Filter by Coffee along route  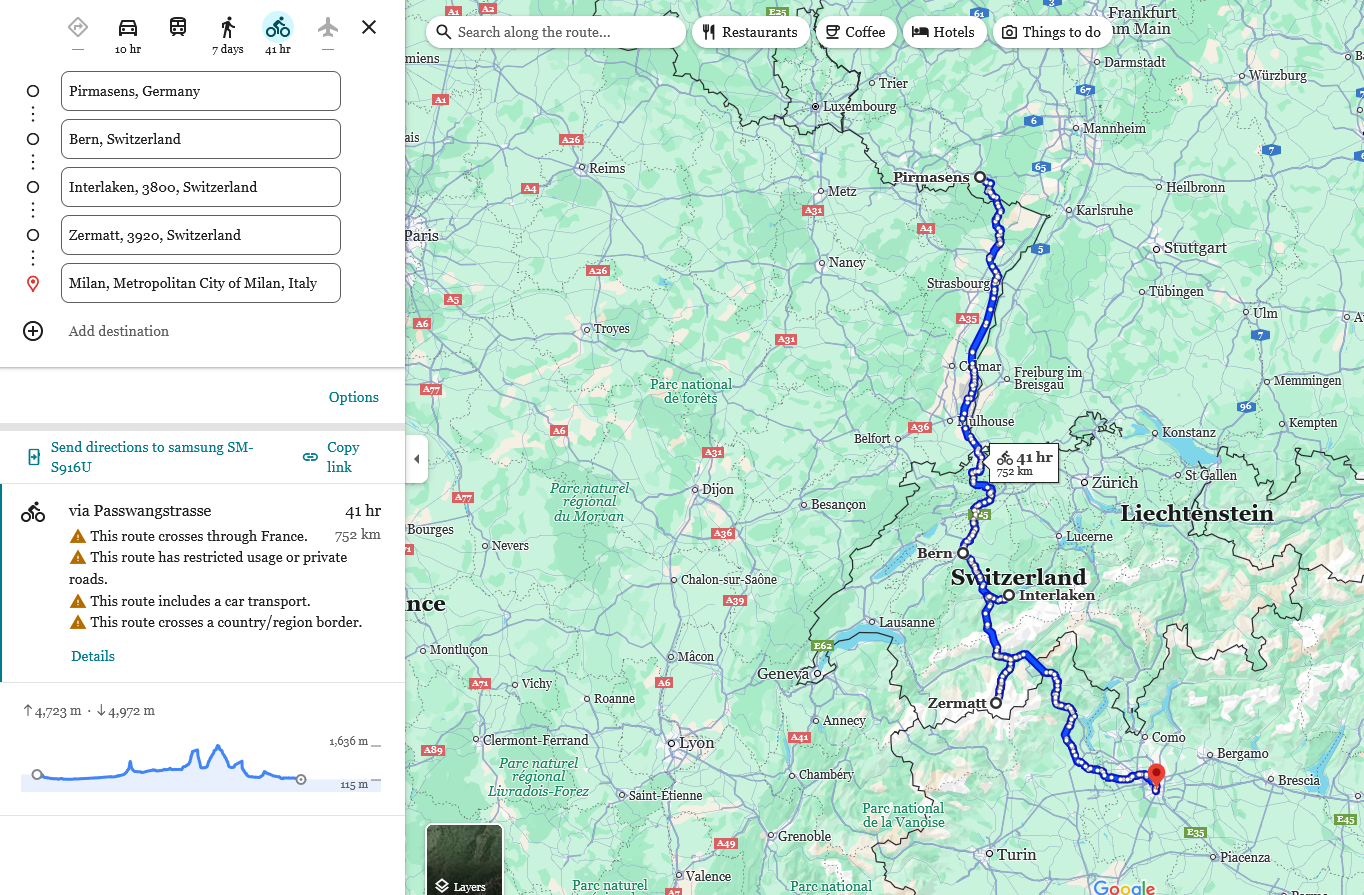click(x=855, y=32)
